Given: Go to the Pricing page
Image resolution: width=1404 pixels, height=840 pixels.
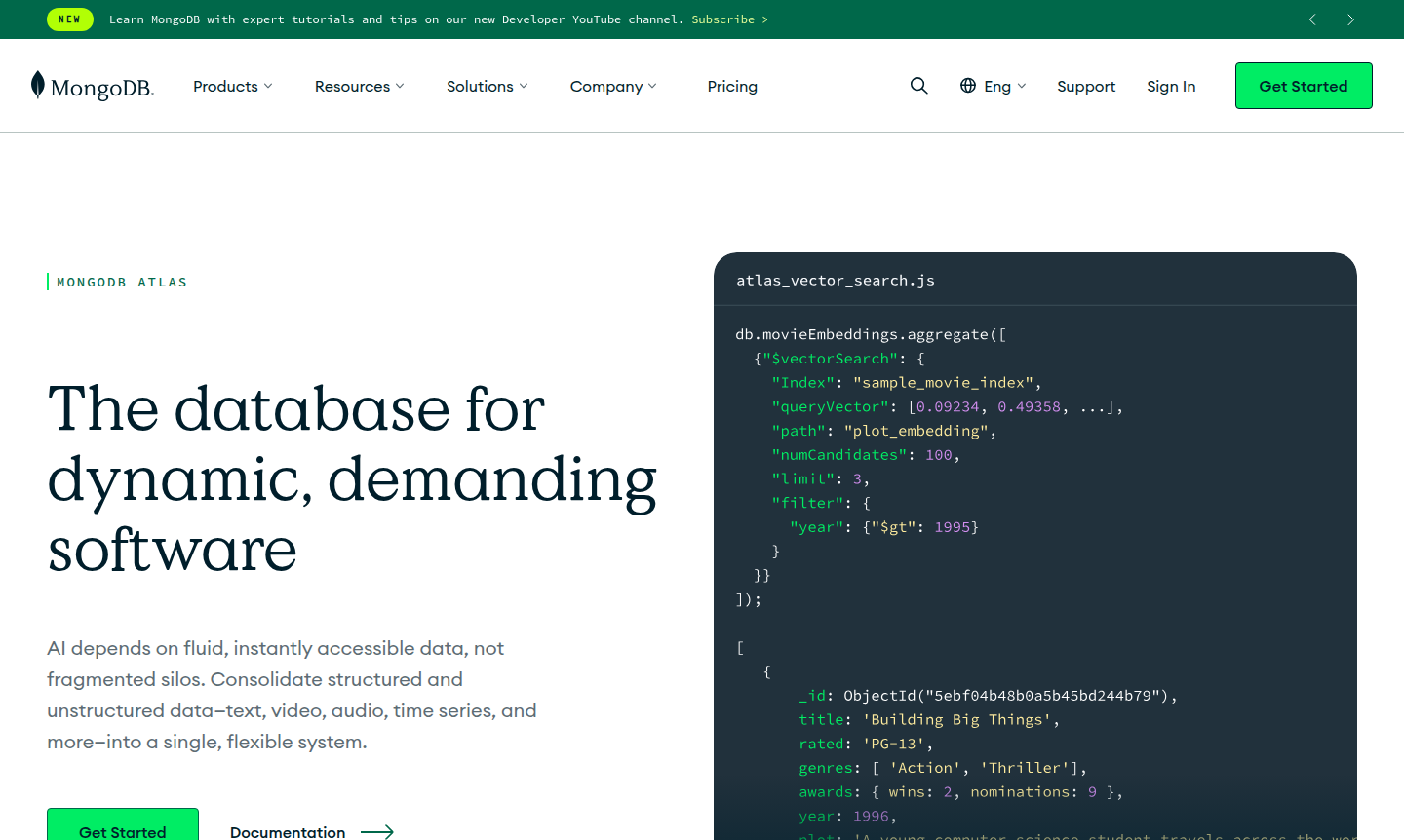Looking at the screenshot, I should tap(732, 86).
